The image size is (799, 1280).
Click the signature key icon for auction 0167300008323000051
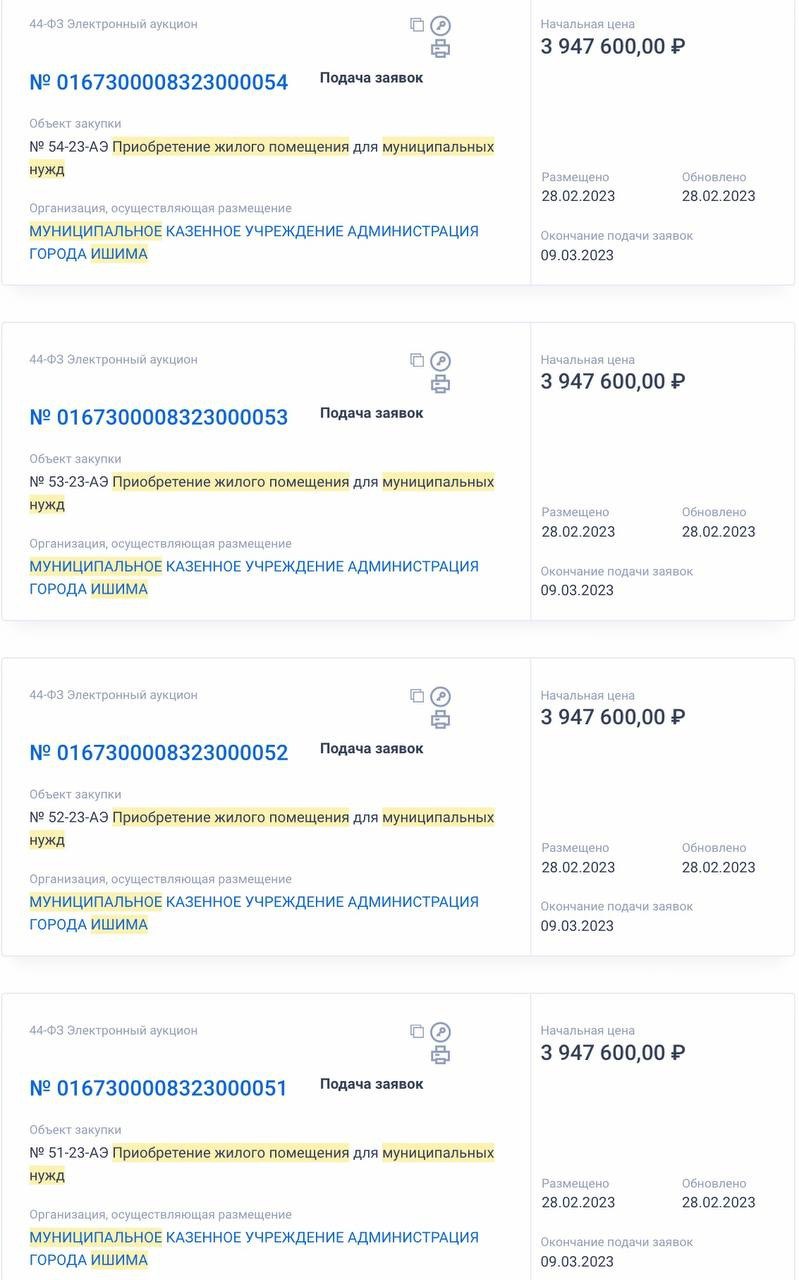click(440, 1032)
